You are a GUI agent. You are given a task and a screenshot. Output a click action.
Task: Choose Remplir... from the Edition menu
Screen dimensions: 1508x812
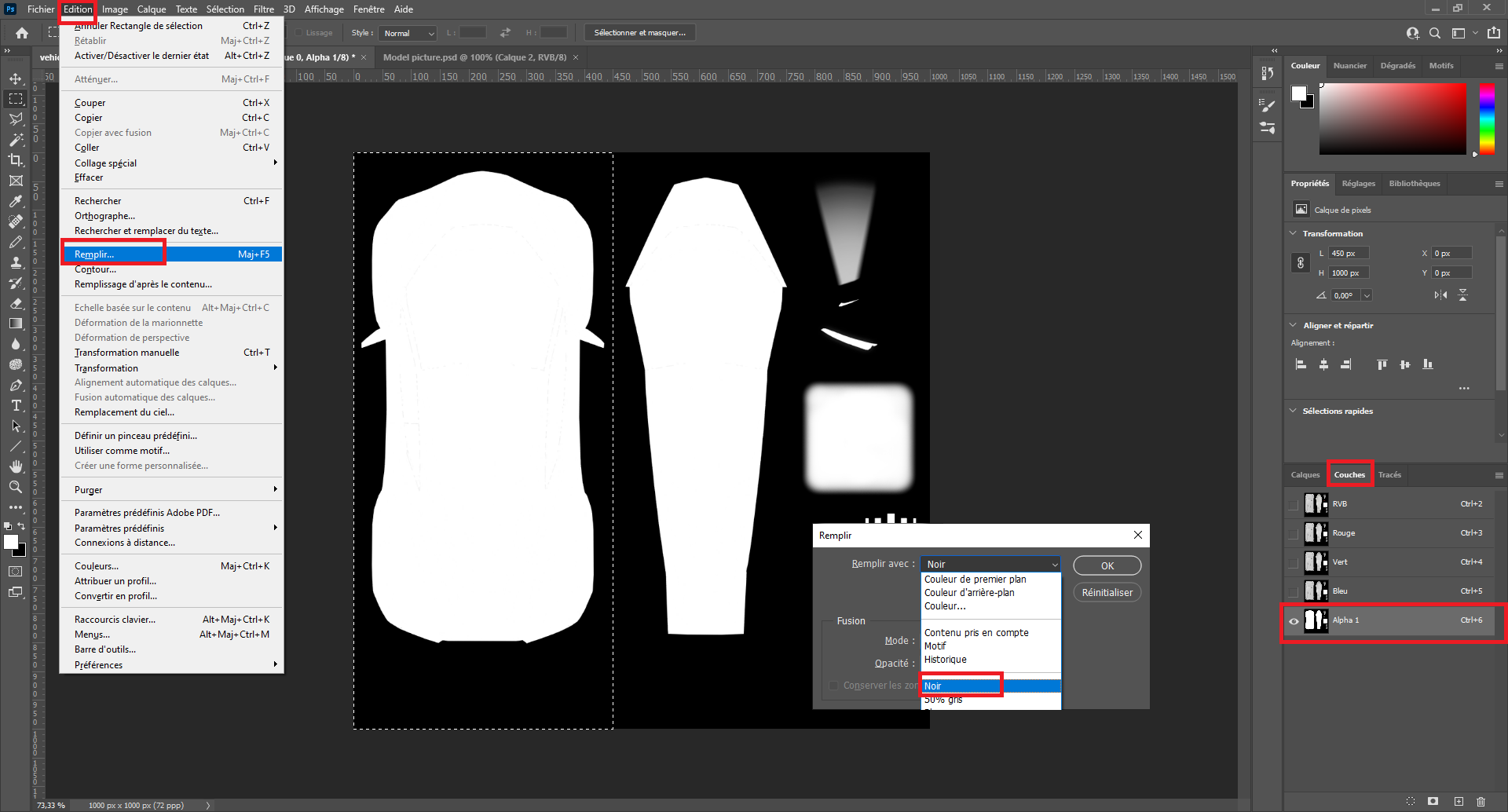tap(94, 254)
